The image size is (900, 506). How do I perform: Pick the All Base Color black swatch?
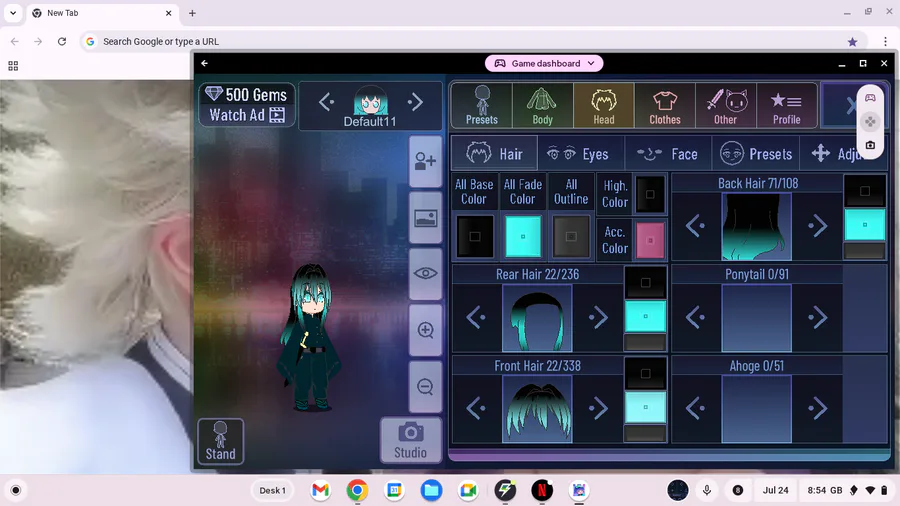(x=475, y=236)
